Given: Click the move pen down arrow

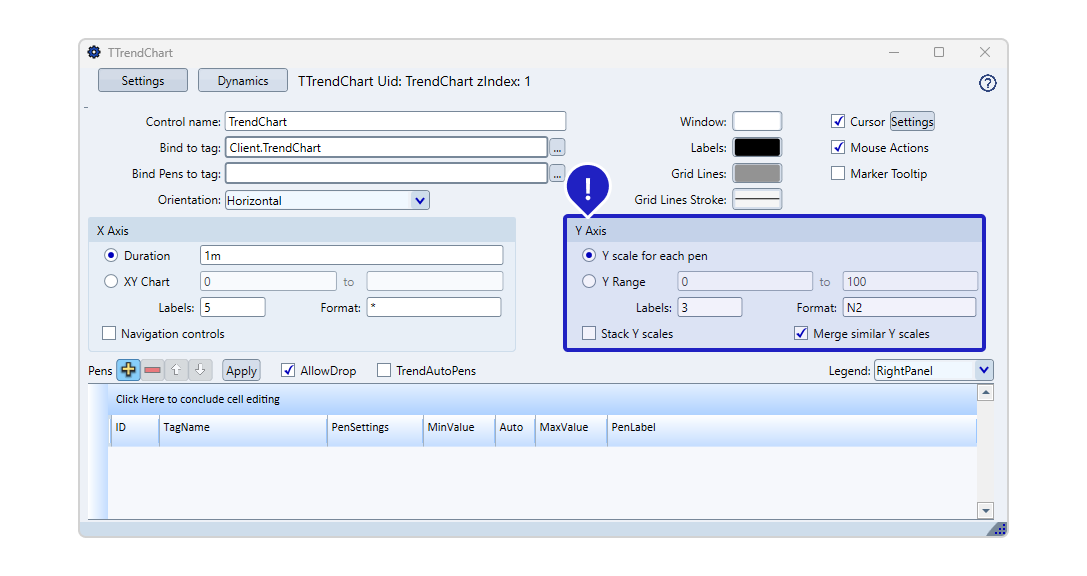Looking at the screenshot, I should [200, 370].
